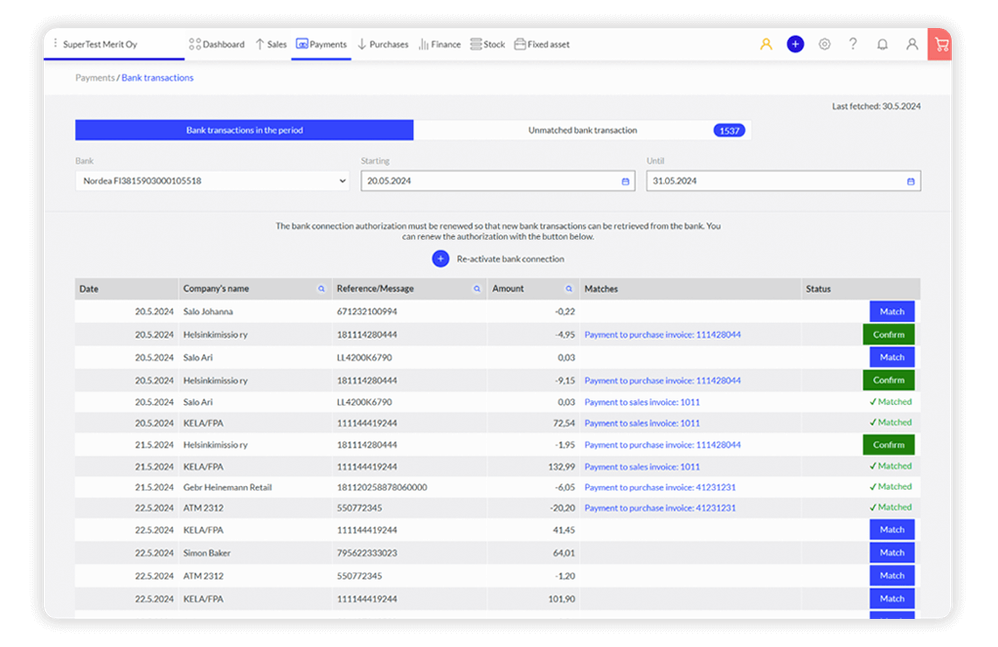Open the Dashboard menu
This screenshot has height=647, width=998.
tap(216, 44)
